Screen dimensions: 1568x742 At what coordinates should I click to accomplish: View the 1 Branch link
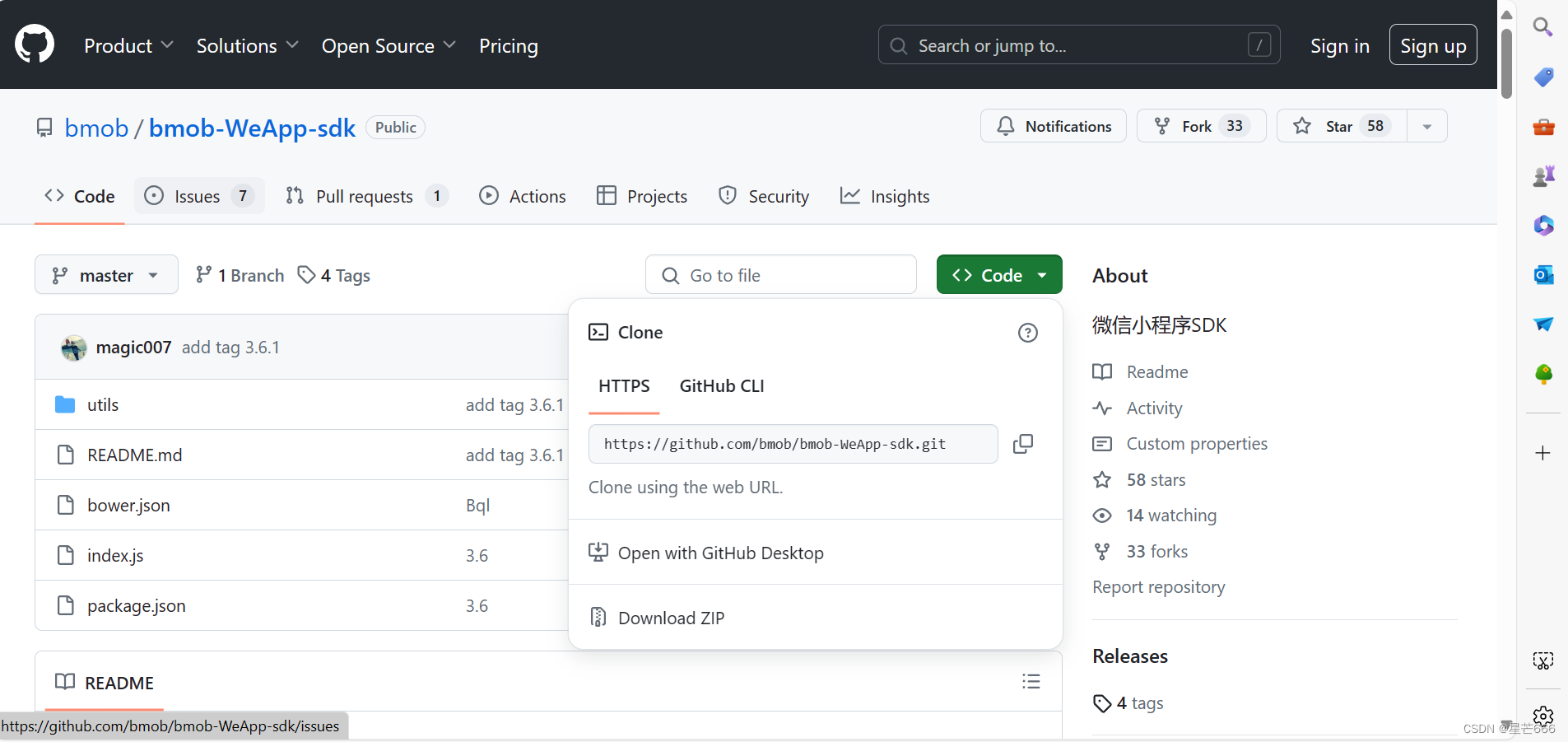240,275
